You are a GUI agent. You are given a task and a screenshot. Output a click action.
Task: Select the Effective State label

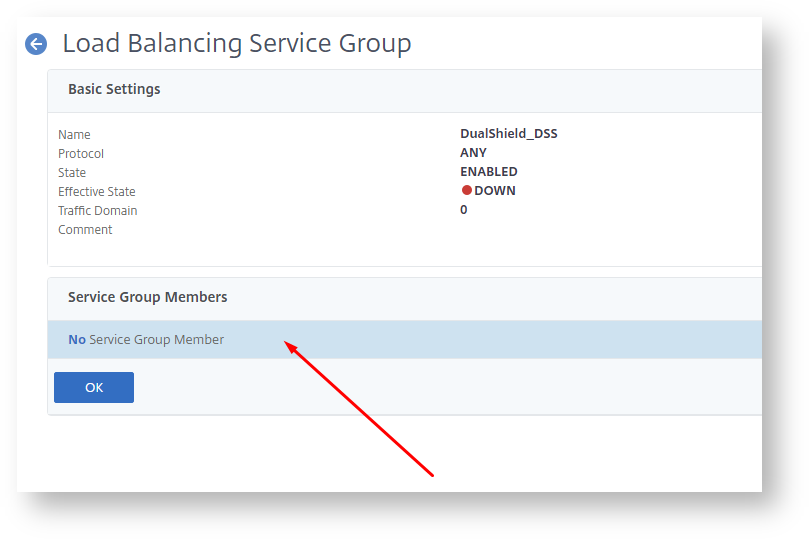[x=96, y=192]
